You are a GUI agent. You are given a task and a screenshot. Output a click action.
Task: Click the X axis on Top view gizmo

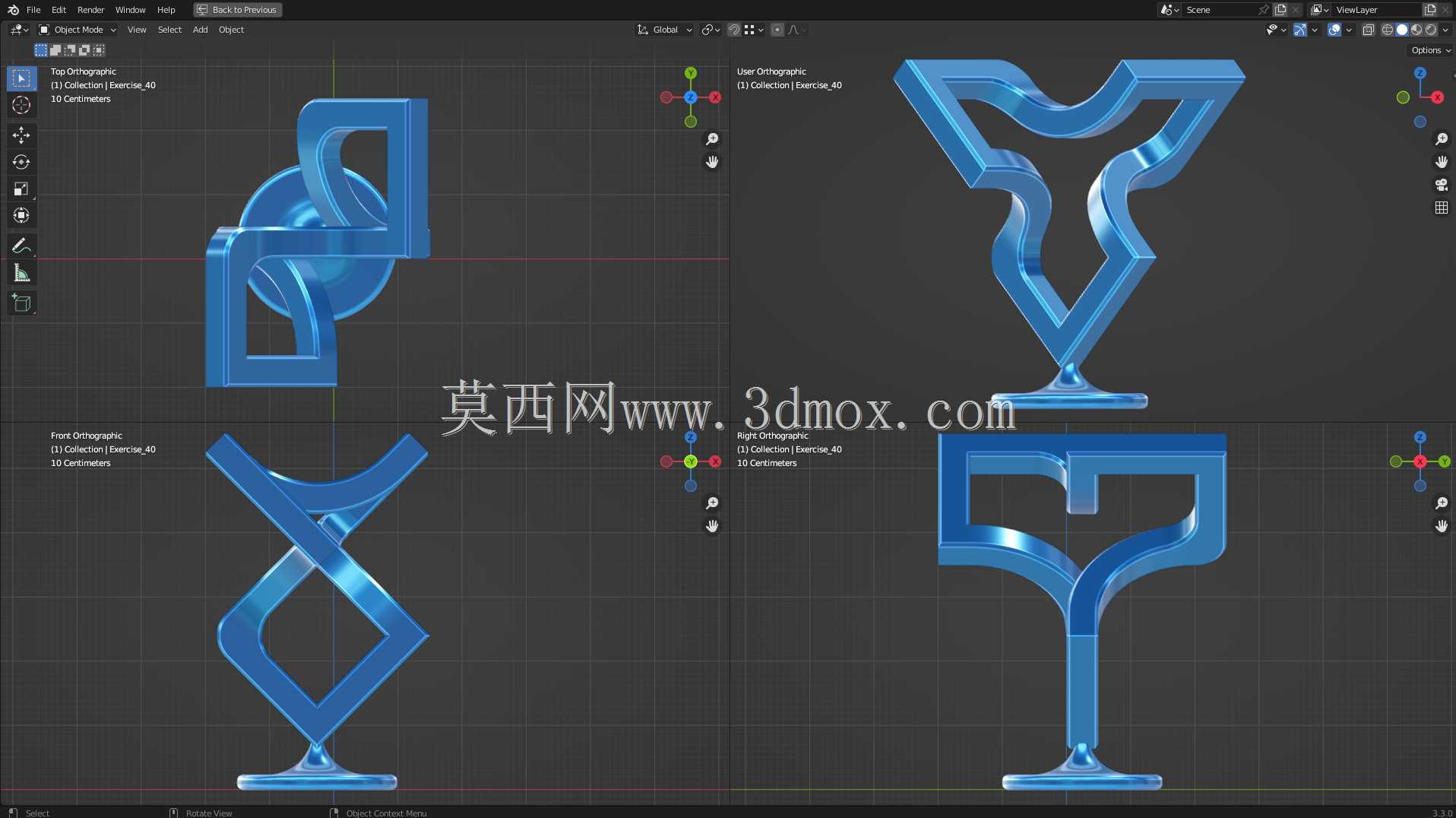pyautogui.click(x=715, y=97)
